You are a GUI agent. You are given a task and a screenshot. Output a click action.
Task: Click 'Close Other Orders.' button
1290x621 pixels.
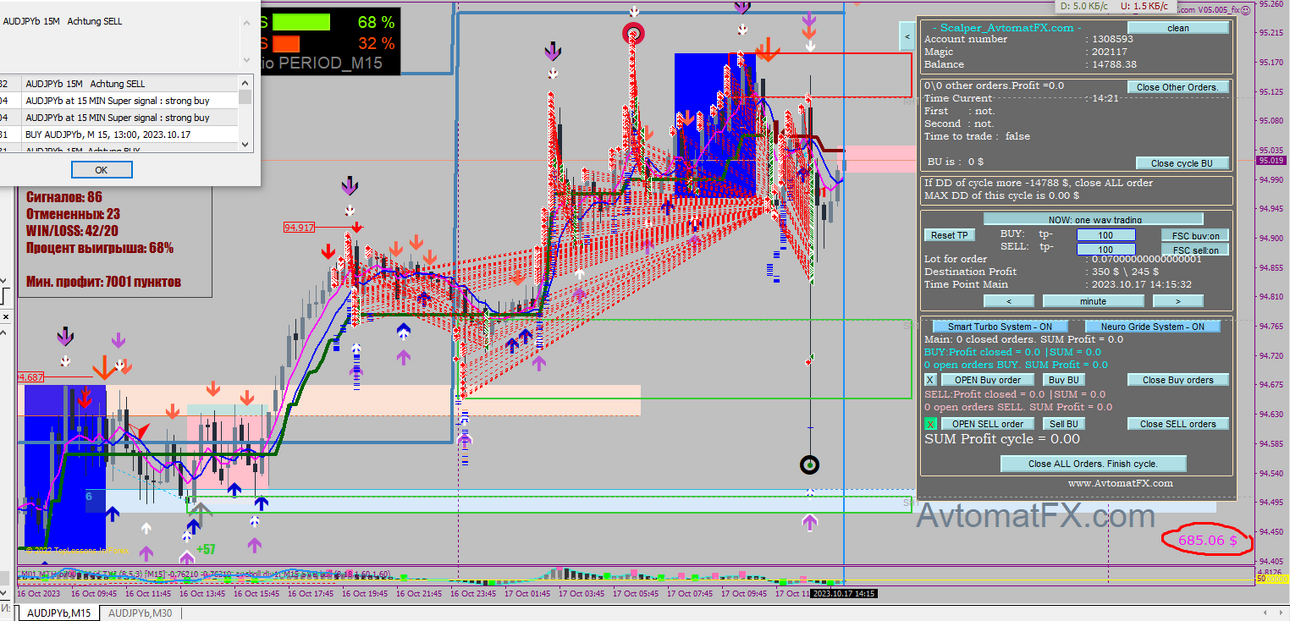[x=1179, y=87]
